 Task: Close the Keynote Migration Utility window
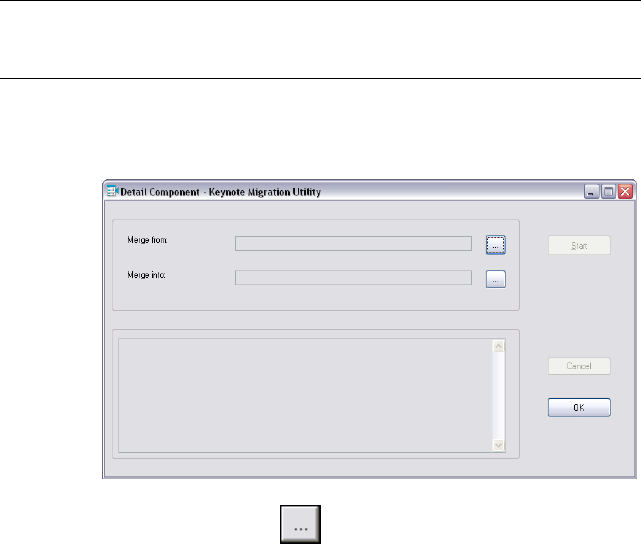tap(625, 192)
